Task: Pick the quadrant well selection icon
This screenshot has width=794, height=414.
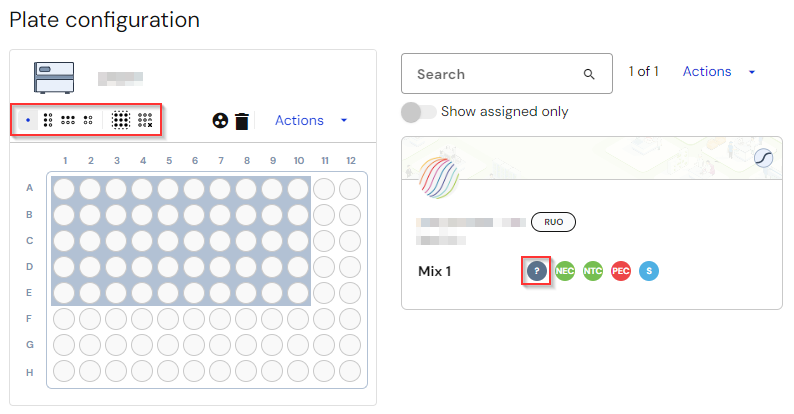Action: (x=88, y=120)
